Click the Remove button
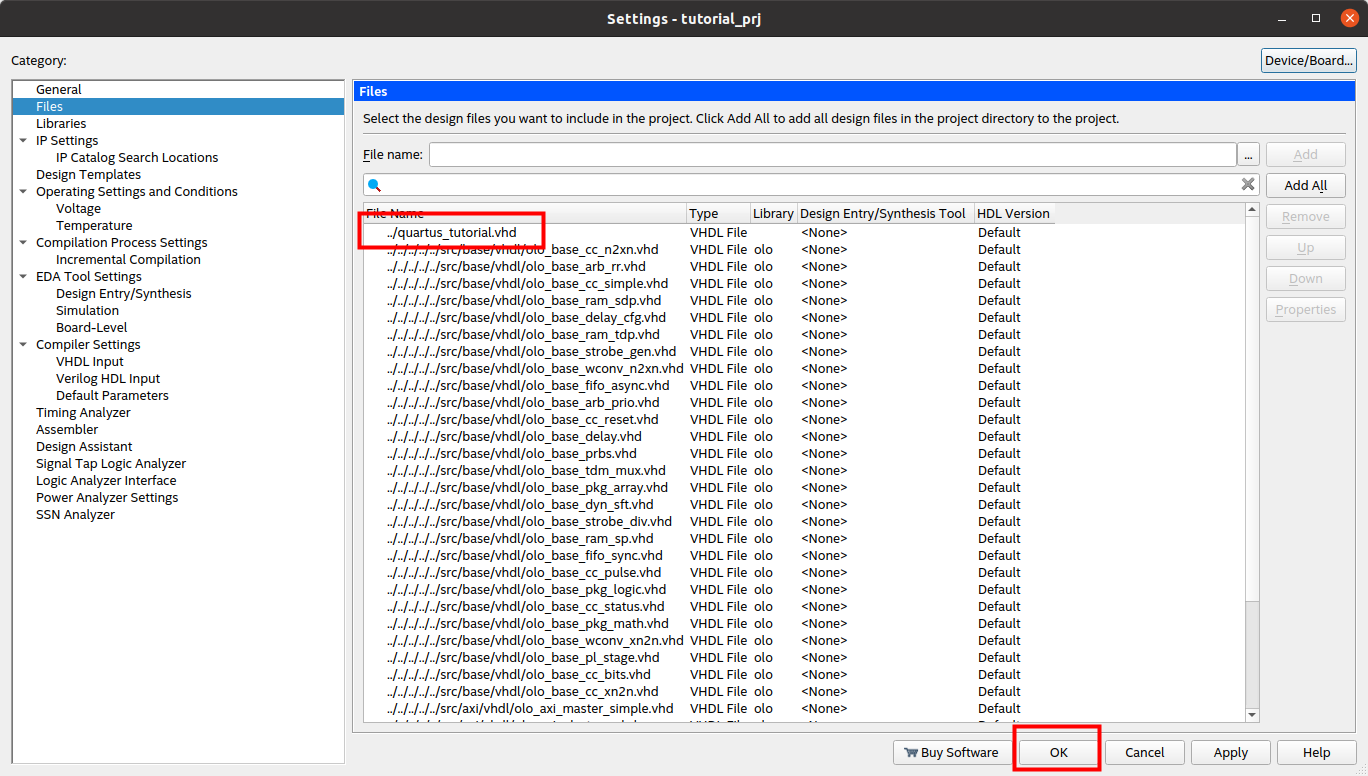Viewport: 1368px width, 776px height. [1306, 216]
